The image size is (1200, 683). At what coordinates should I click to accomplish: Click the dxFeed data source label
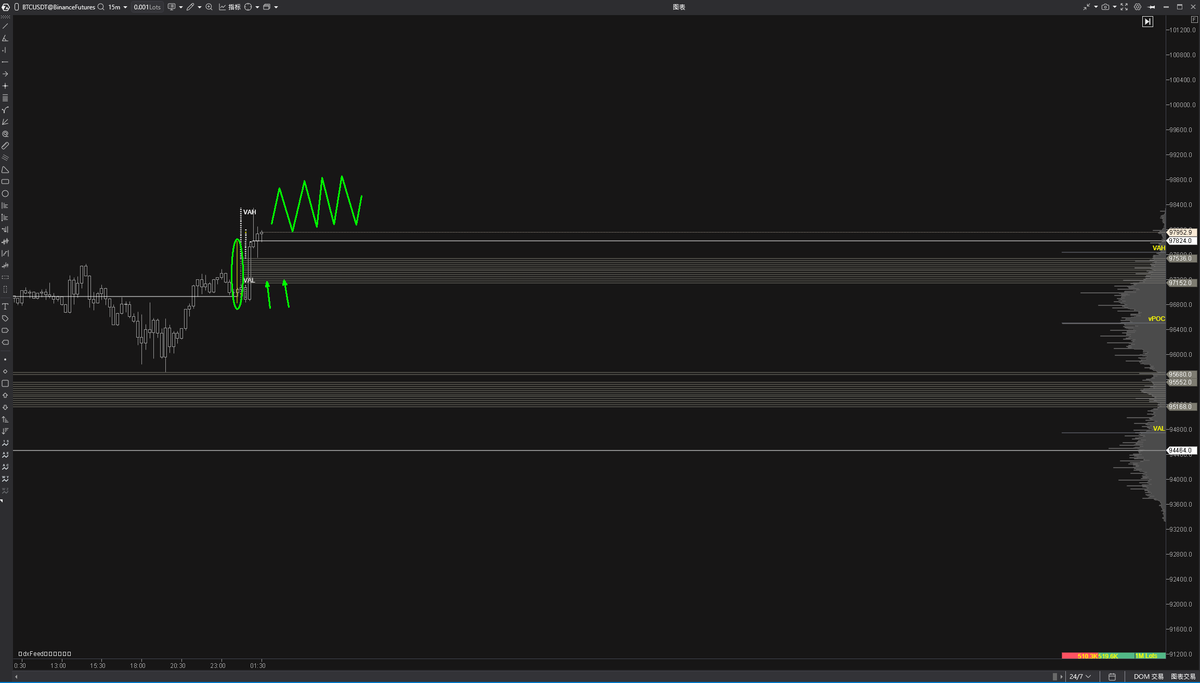(x=43, y=653)
